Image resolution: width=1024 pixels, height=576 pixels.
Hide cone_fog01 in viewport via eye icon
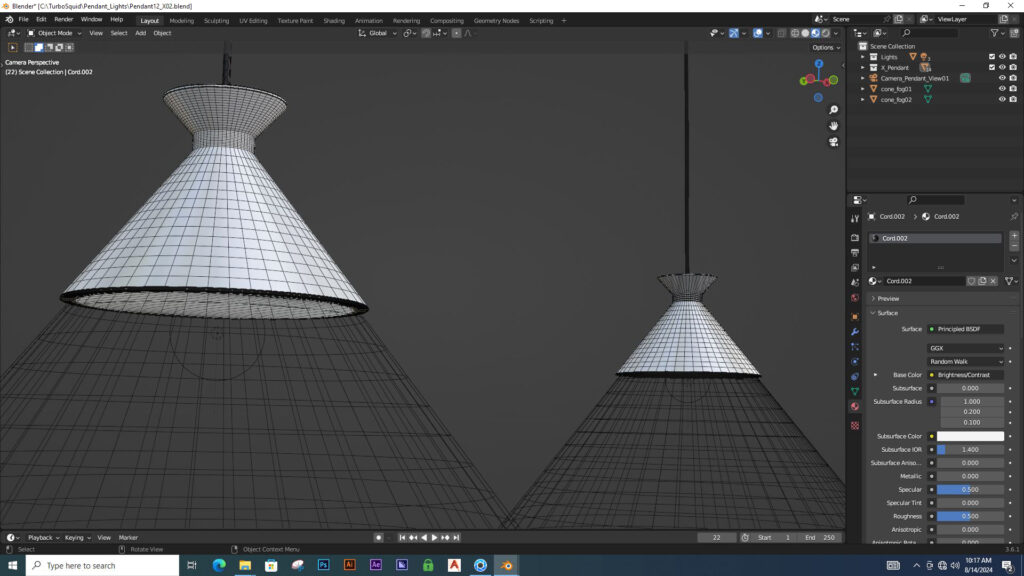click(x=1002, y=89)
